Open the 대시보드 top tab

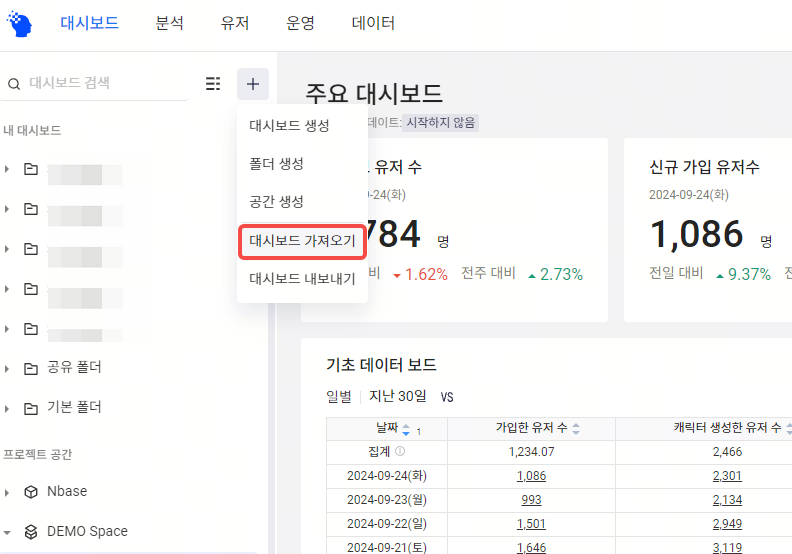click(89, 23)
